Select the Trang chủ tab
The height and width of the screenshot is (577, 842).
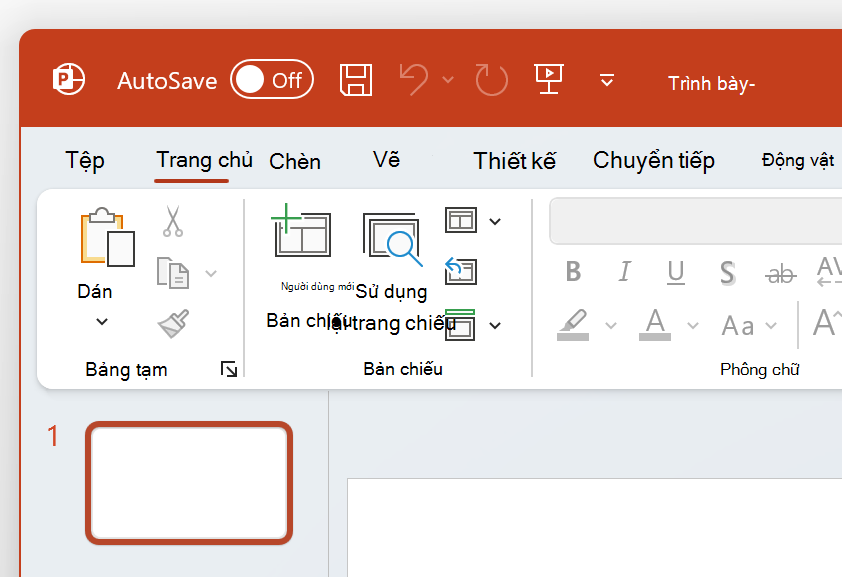204,161
